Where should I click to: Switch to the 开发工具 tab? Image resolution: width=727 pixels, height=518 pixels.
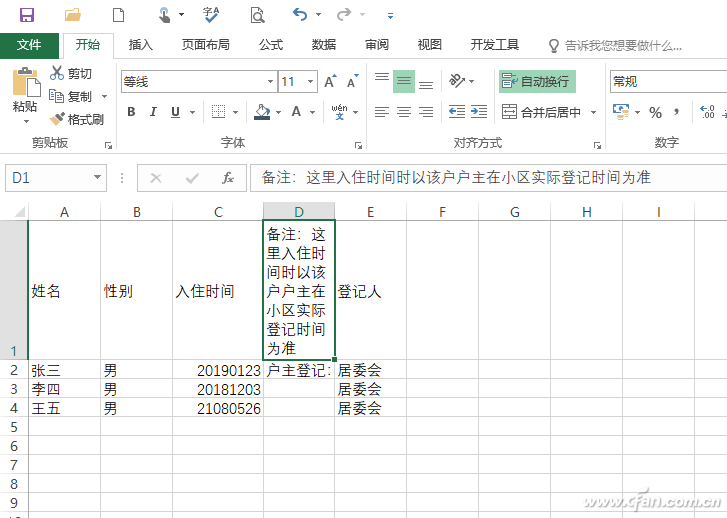pyautogui.click(x=495, y=45)
